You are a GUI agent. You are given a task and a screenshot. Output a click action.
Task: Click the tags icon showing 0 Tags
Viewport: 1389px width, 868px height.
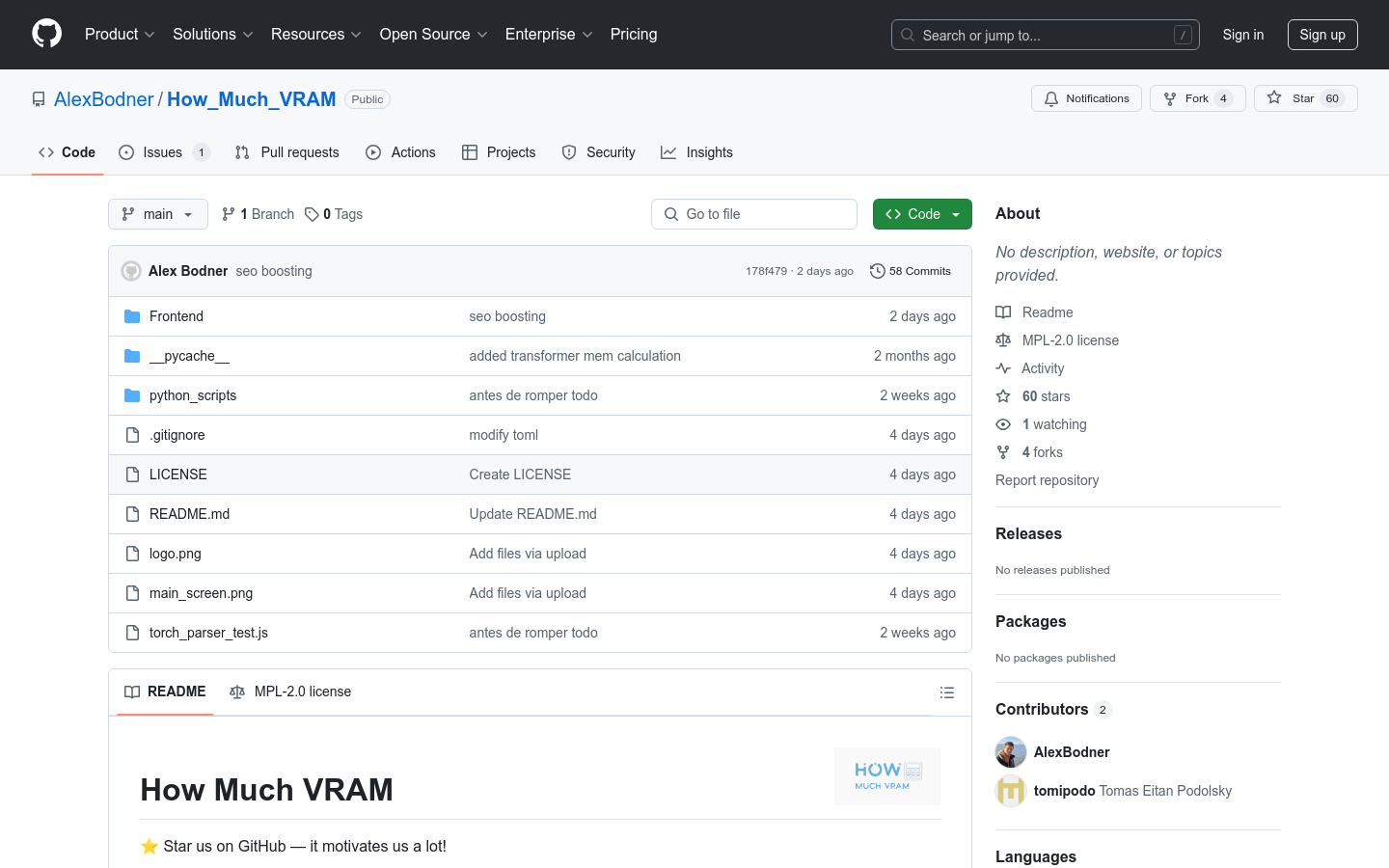tap(312, 214)
